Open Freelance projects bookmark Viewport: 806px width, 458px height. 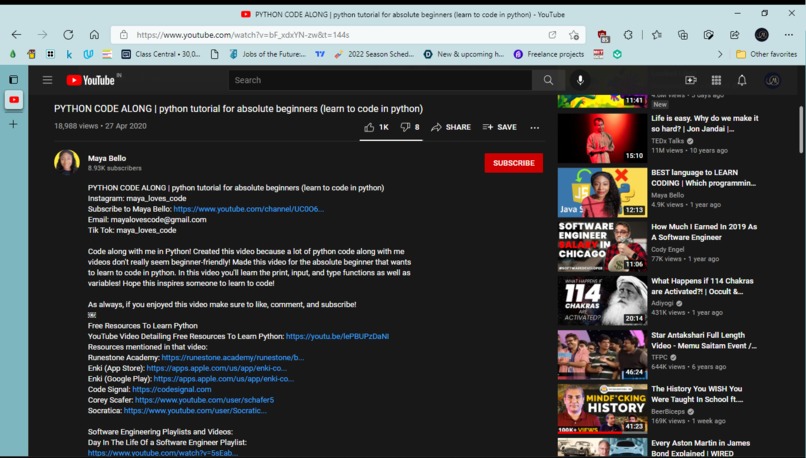click(549, 54)
